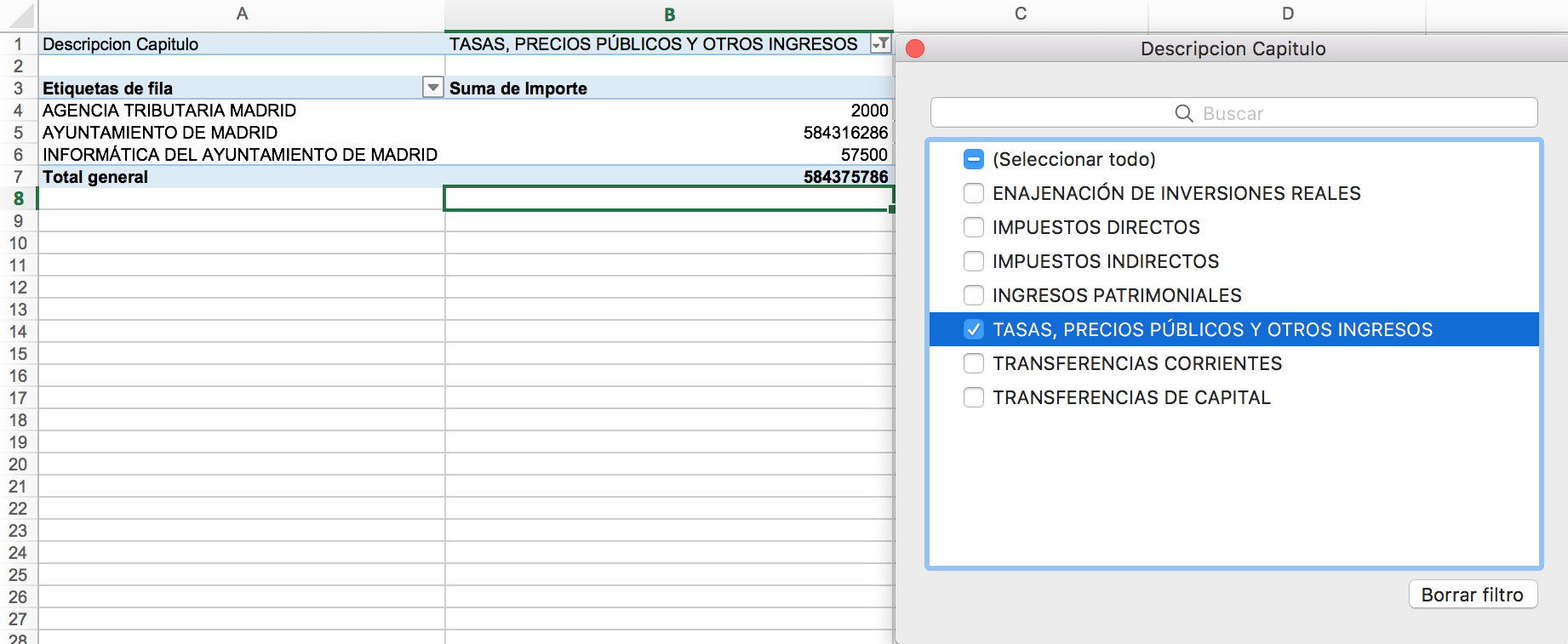This screenshot has width=1568, height=644.
Task: Click cell AYUNTAMIENTO DE MADRID
Action: pos(241,133)
